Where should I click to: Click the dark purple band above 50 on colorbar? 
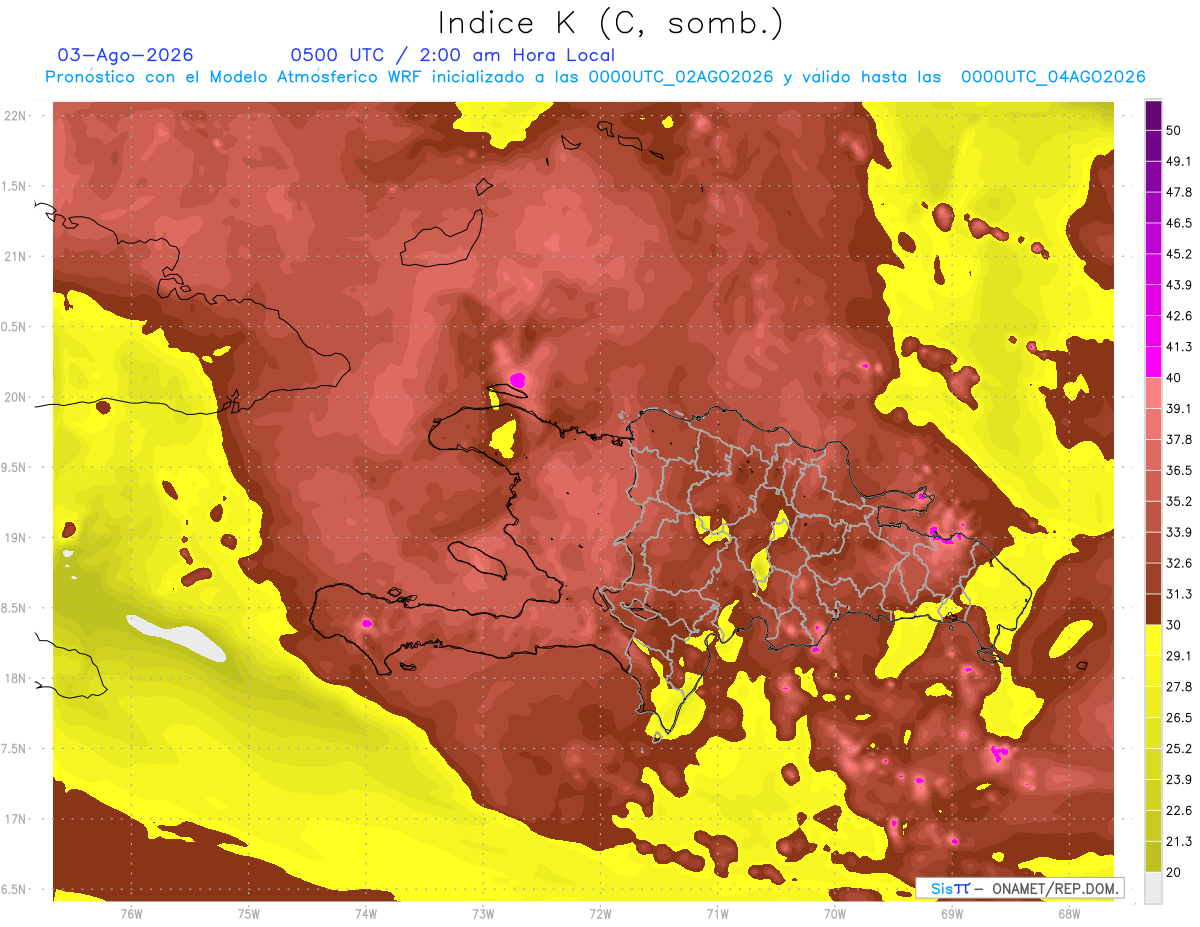(1153, 115)
